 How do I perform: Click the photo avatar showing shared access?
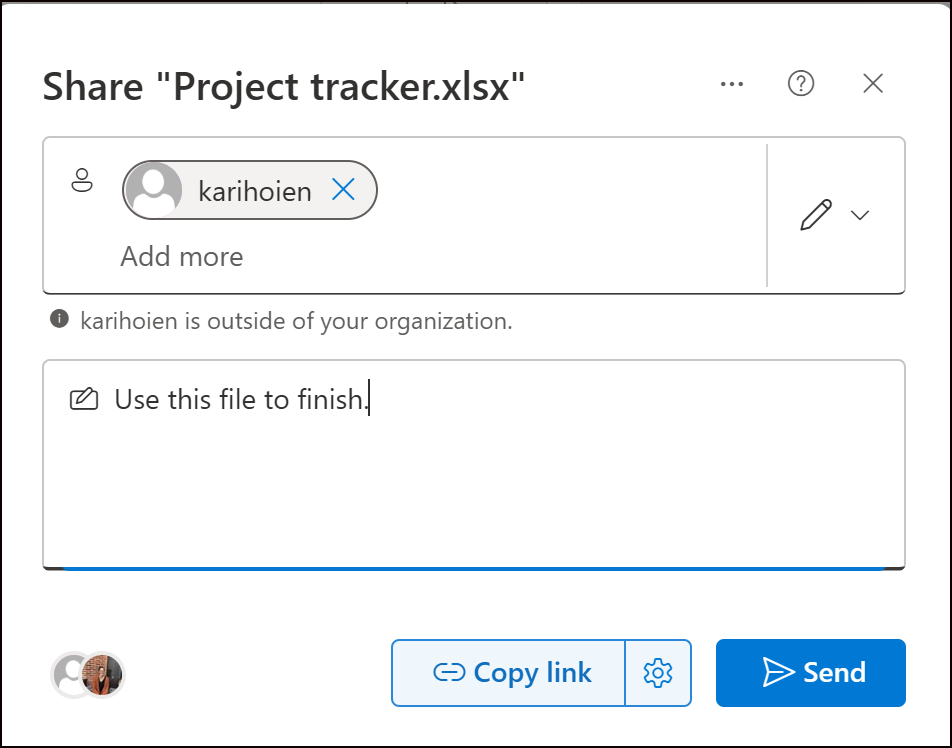(x=104, y=675)
